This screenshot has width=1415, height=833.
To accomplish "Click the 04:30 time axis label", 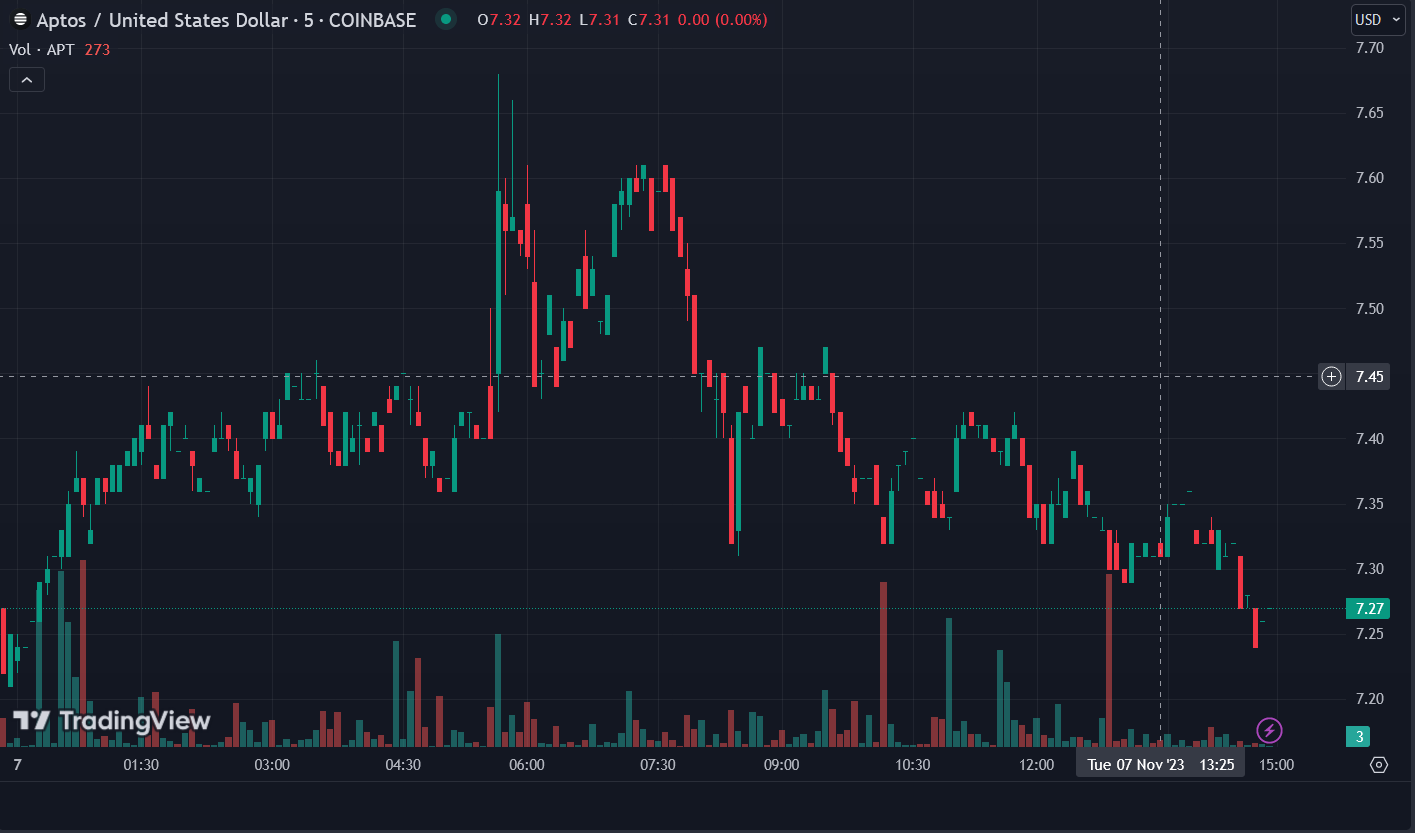I will [402, 765].
